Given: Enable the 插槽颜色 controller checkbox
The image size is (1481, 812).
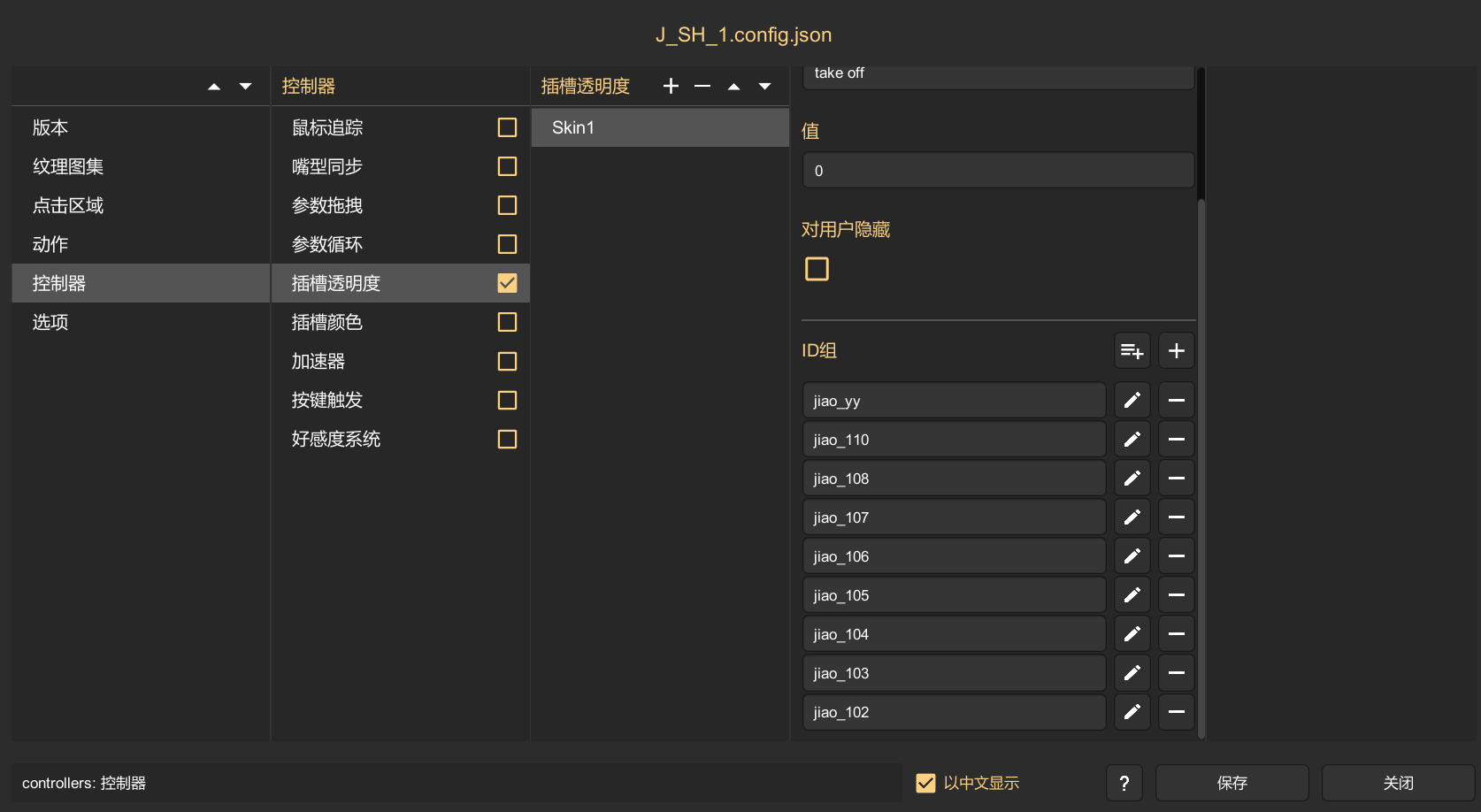Looking at the screenshot, I should click(508, 322).
